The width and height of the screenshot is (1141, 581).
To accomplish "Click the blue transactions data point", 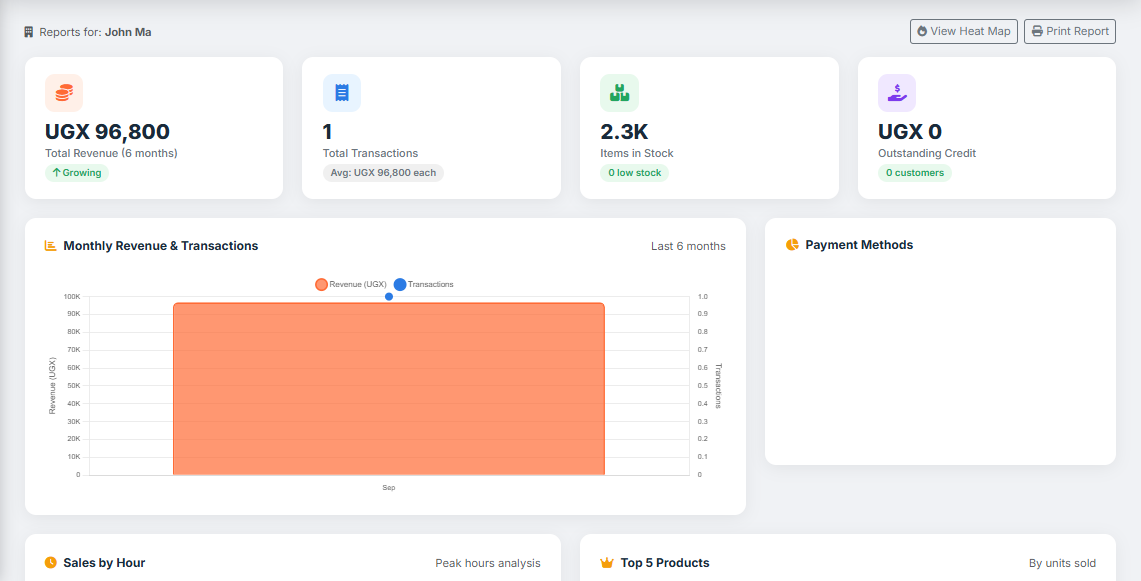I will [389, 296].
